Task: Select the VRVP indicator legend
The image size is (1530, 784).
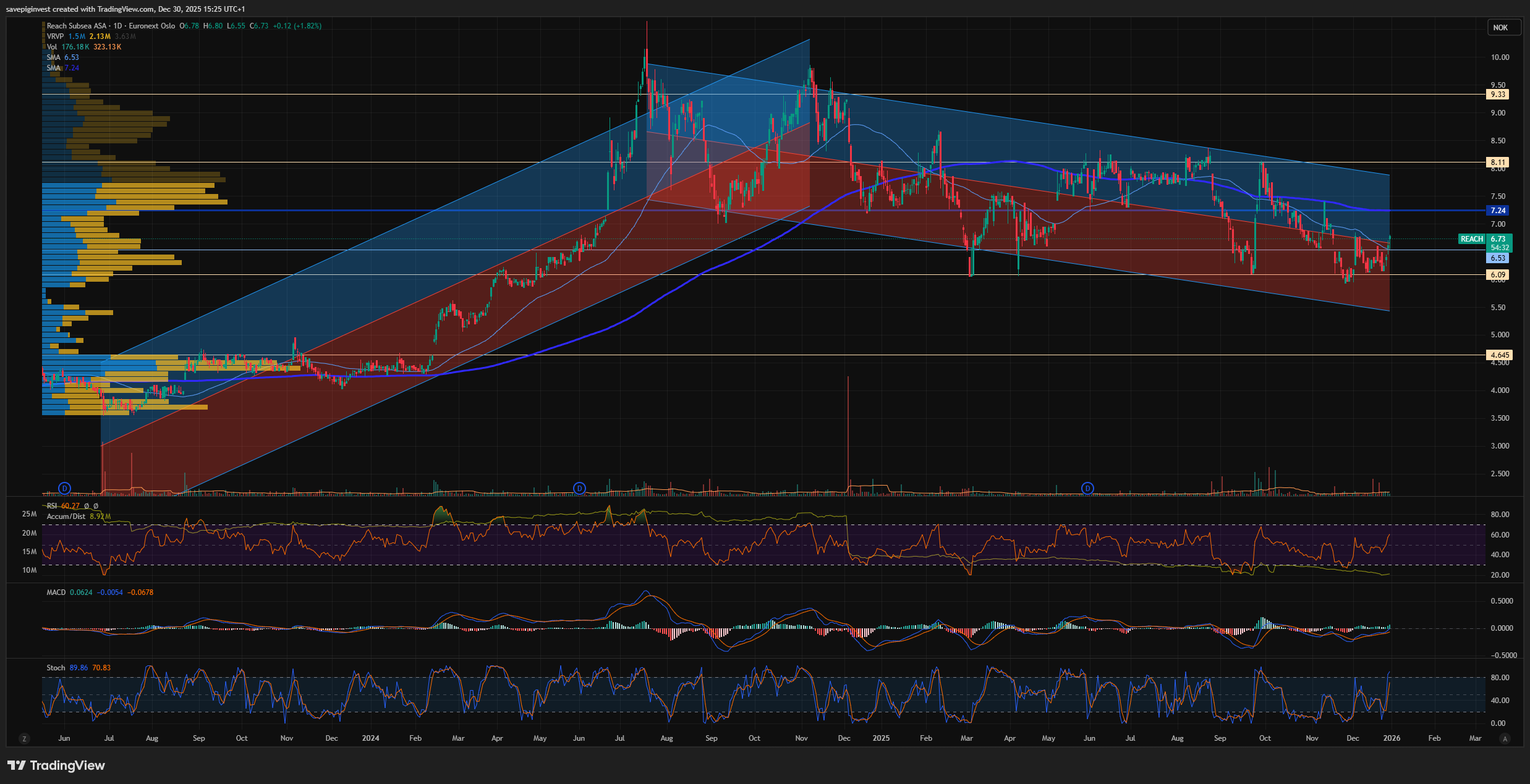Action: pos(55,36)
